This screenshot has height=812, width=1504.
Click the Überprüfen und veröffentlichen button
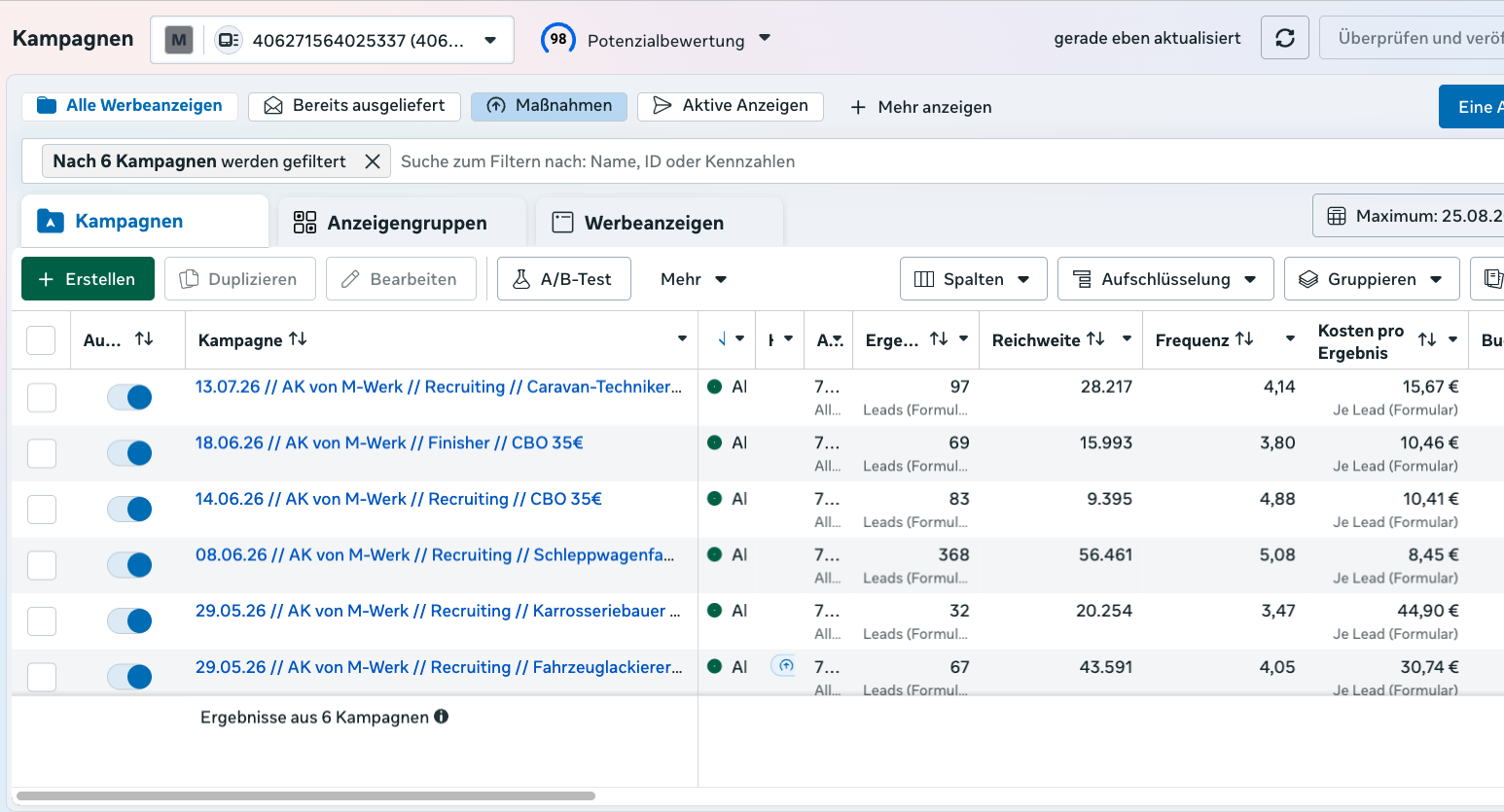tap(1412, 38)
